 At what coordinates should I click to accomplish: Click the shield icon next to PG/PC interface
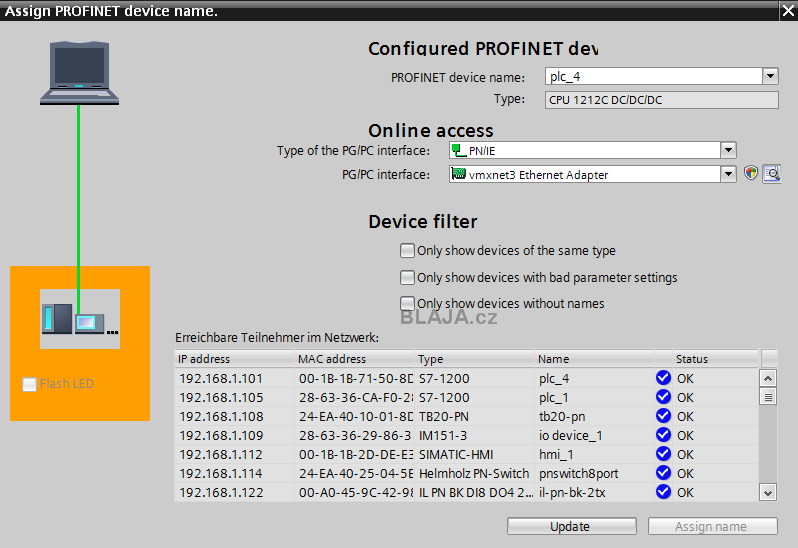[x=751, y=174]
